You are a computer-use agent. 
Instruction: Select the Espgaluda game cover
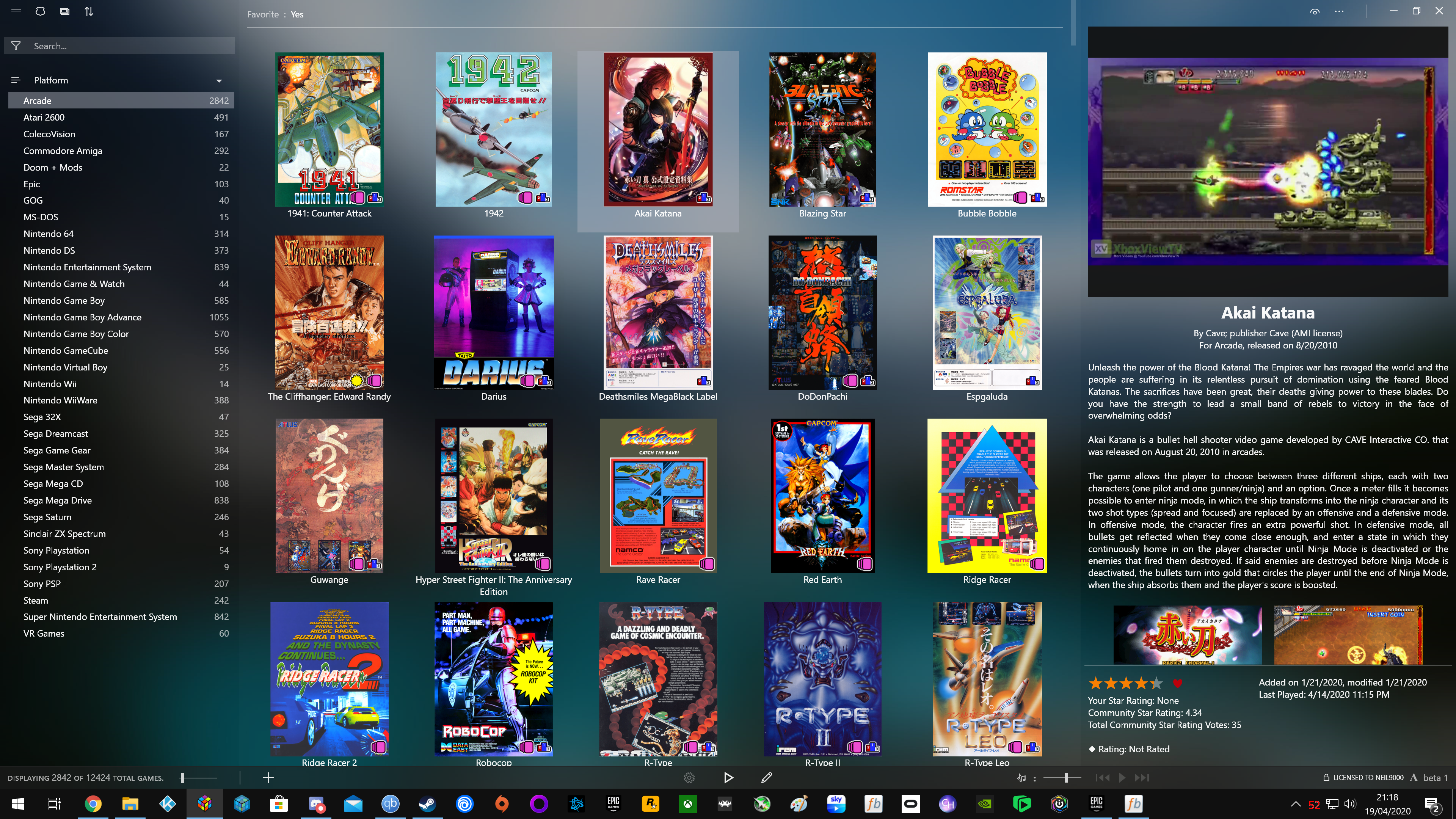click(987, 312)
